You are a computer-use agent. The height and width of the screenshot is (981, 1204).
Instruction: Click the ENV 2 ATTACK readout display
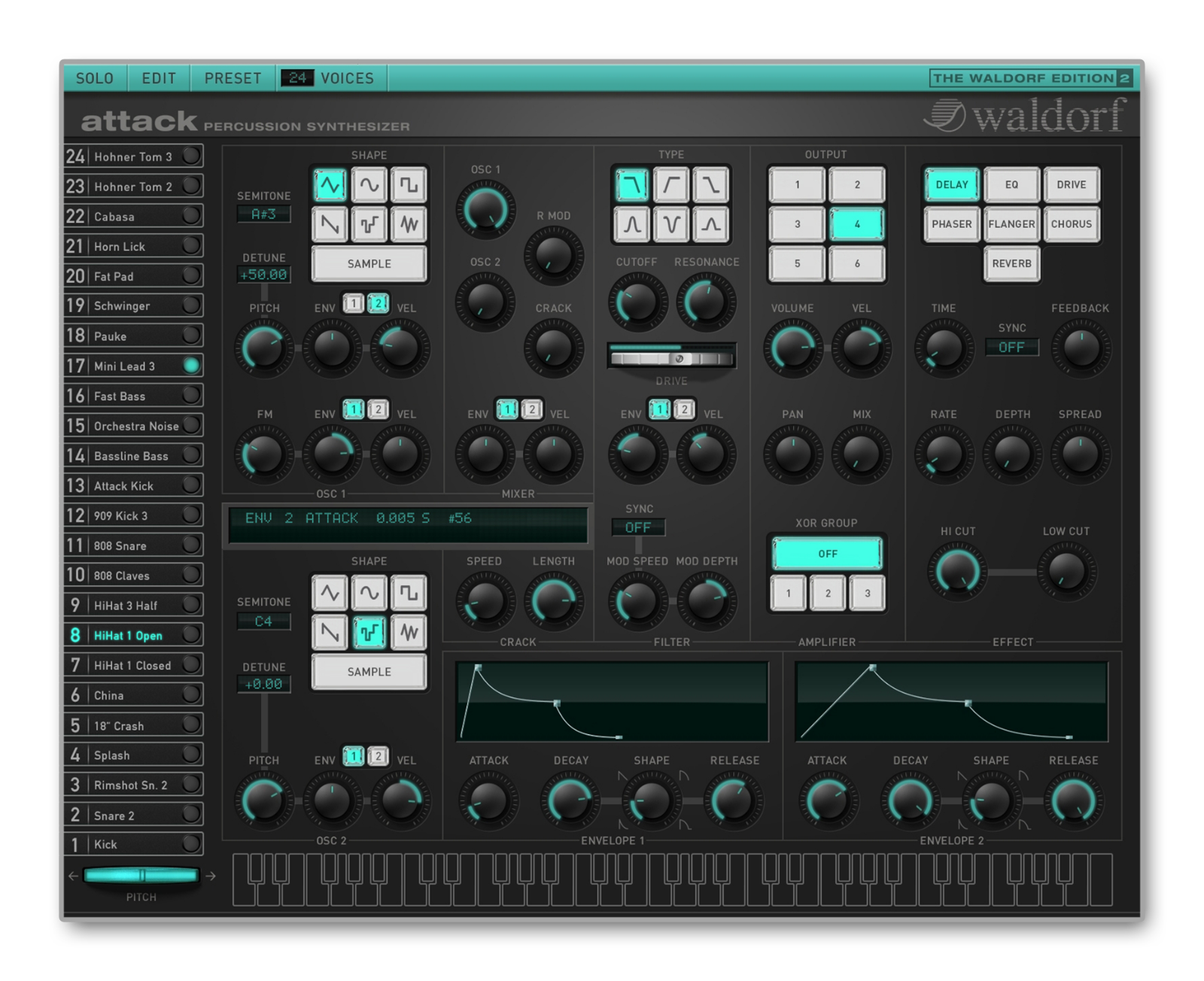[408, 524]
